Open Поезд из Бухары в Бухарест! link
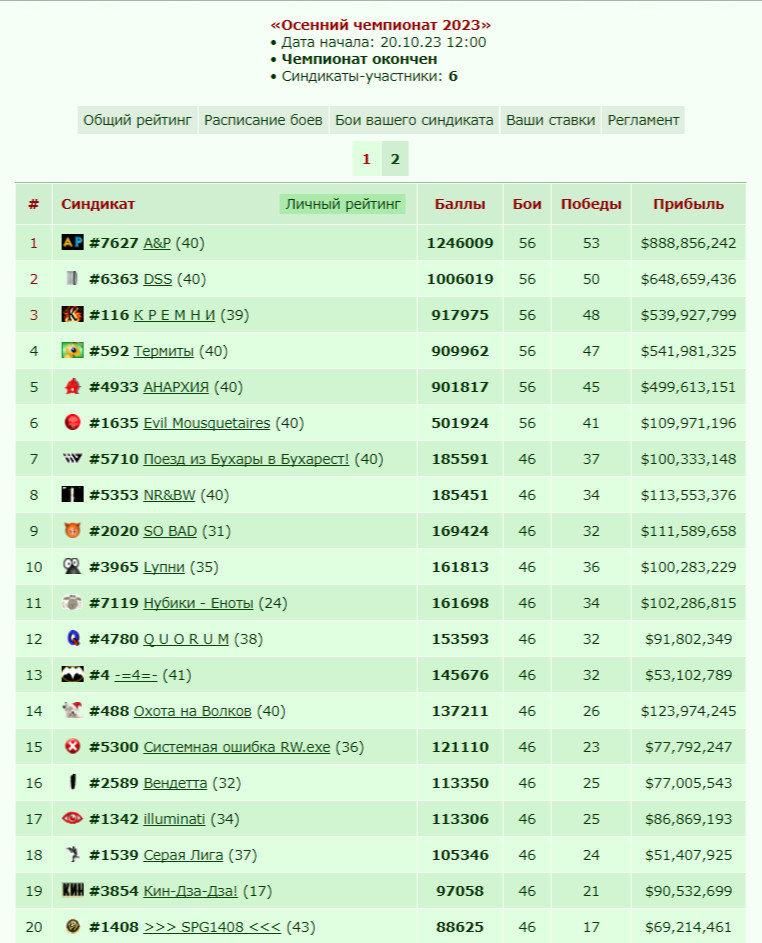Screen dimensions: 762x943 (246, 459)
